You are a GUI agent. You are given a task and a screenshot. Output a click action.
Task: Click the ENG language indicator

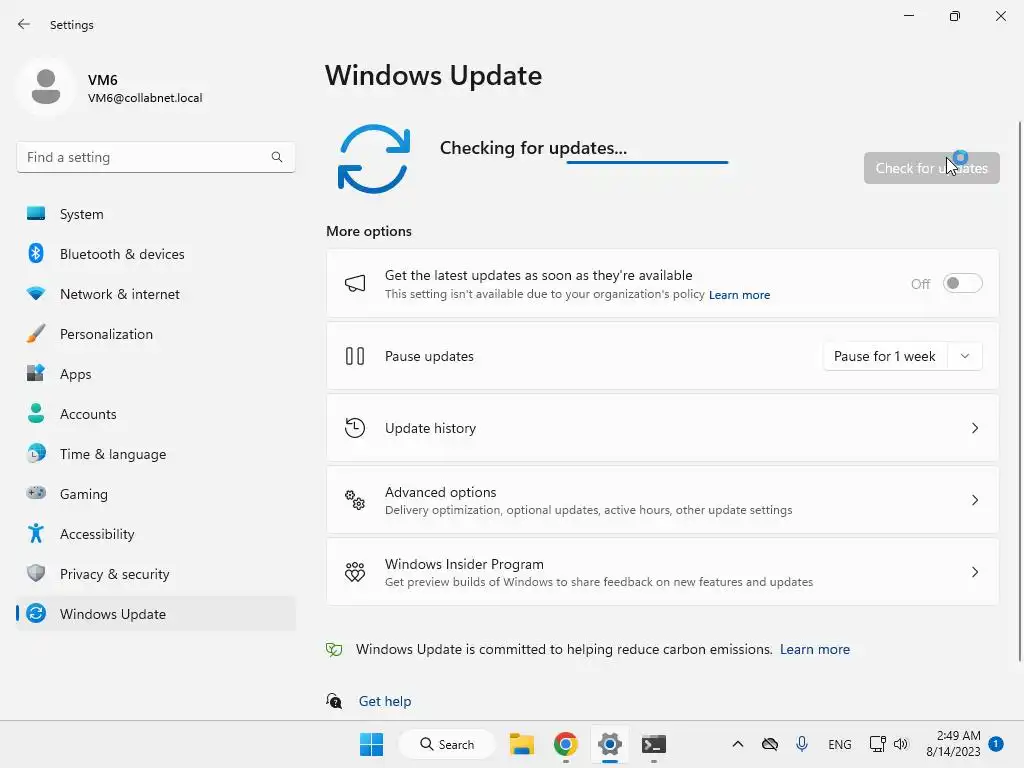839,744
